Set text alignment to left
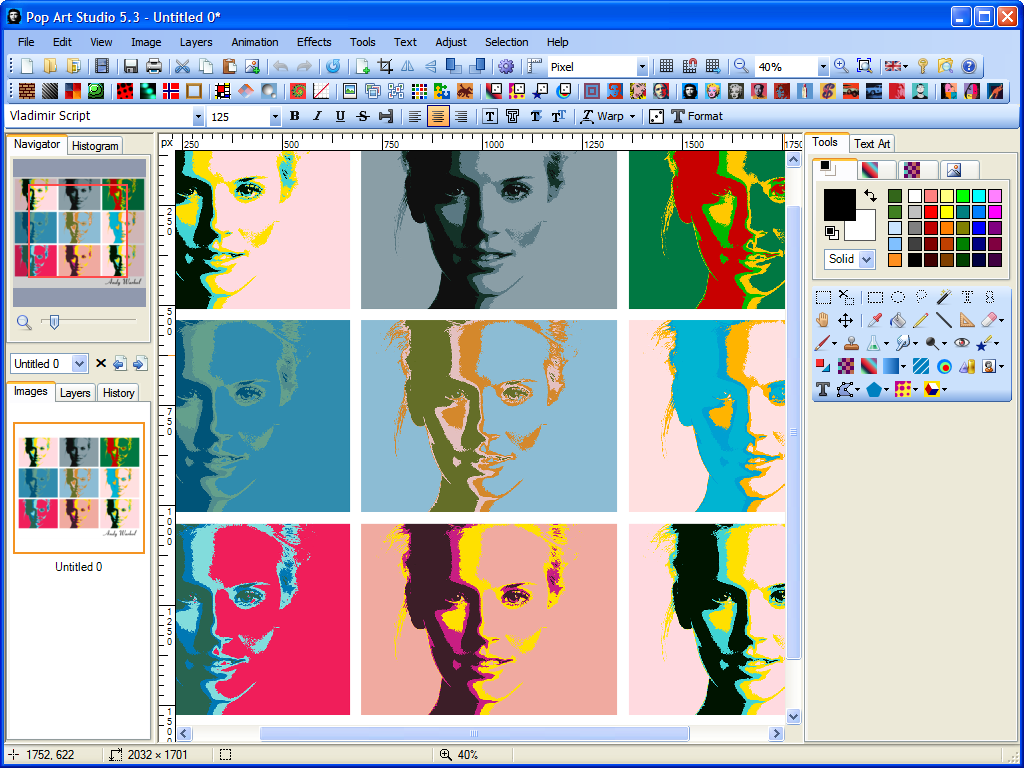The image size is (1024, 768). (415, 116)
